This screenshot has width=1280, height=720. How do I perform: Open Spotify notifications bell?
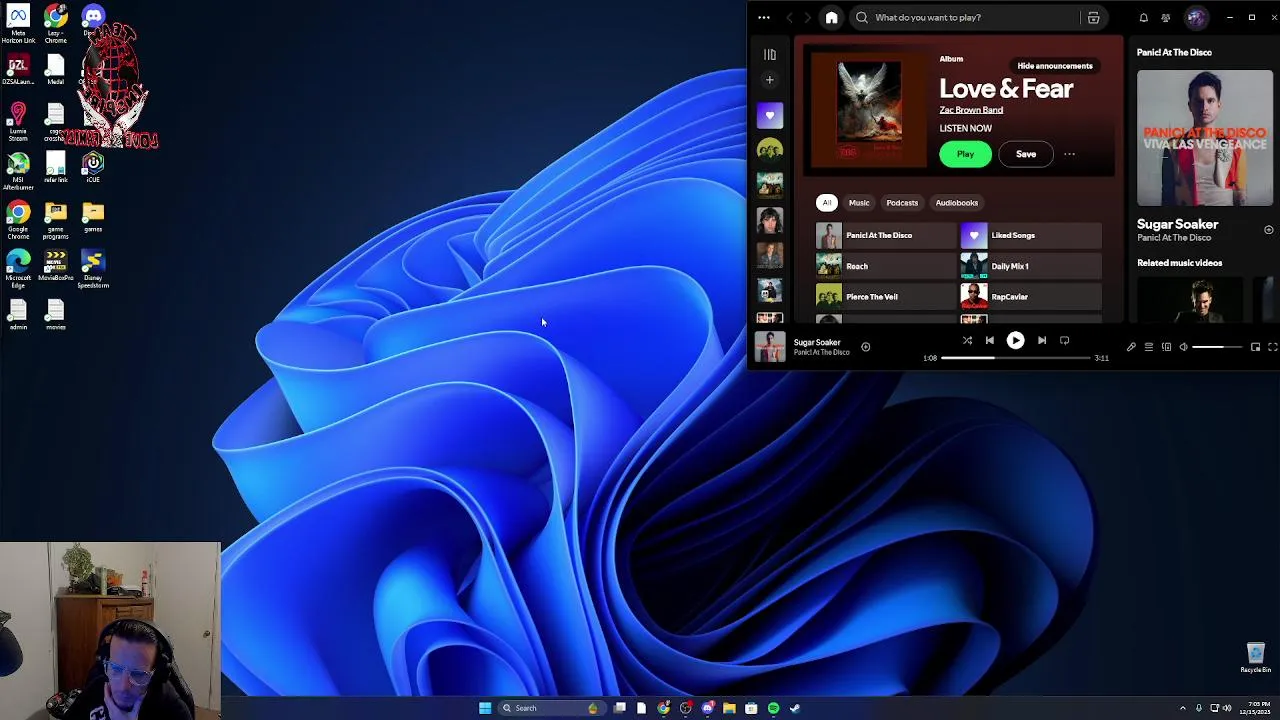[x=1144, y=17]
